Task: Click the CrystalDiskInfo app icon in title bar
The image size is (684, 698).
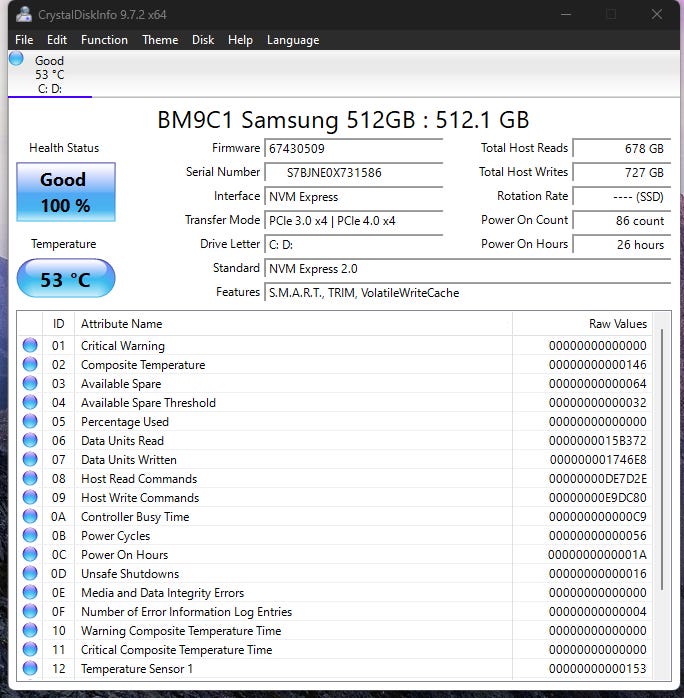Action: pyautogui.click(x=24, y=14)
